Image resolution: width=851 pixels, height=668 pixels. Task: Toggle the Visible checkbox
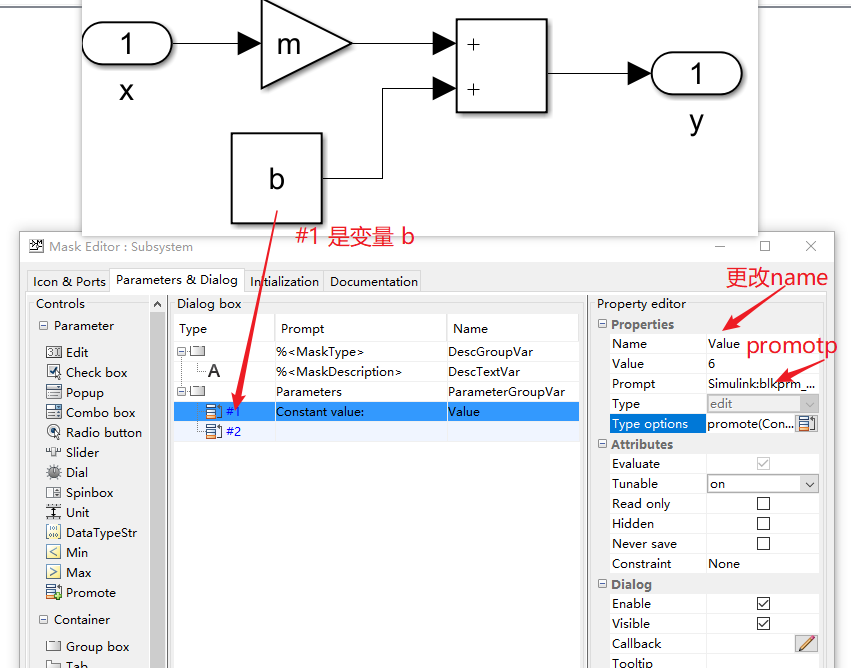763,624
